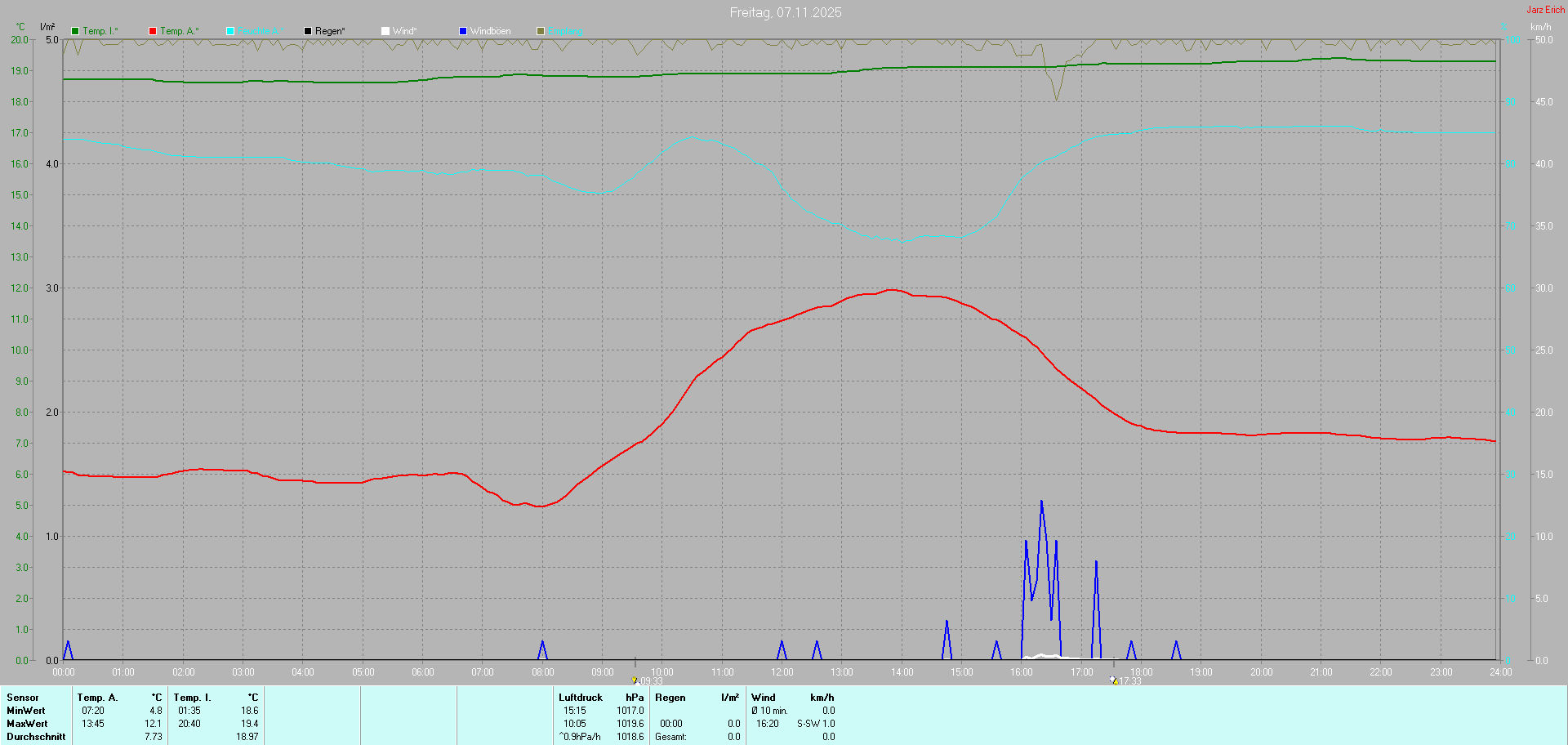The image size is (1568, 745).
Task: Click the 17:33 sunset time label
Action: (x=1130, y=681)
